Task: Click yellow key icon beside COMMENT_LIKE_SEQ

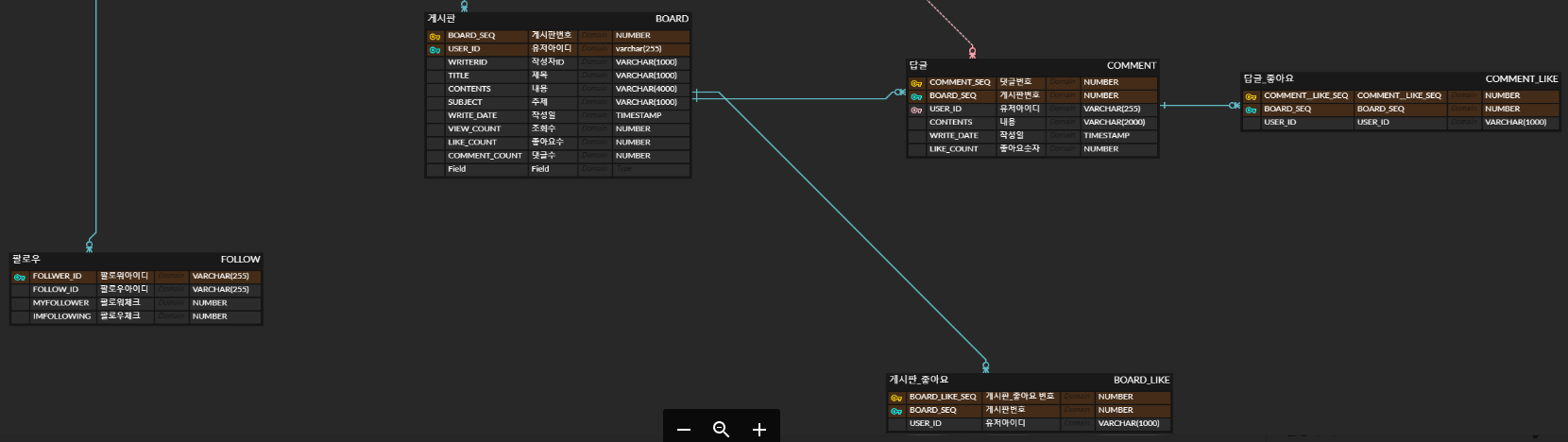Action: 1251,96
